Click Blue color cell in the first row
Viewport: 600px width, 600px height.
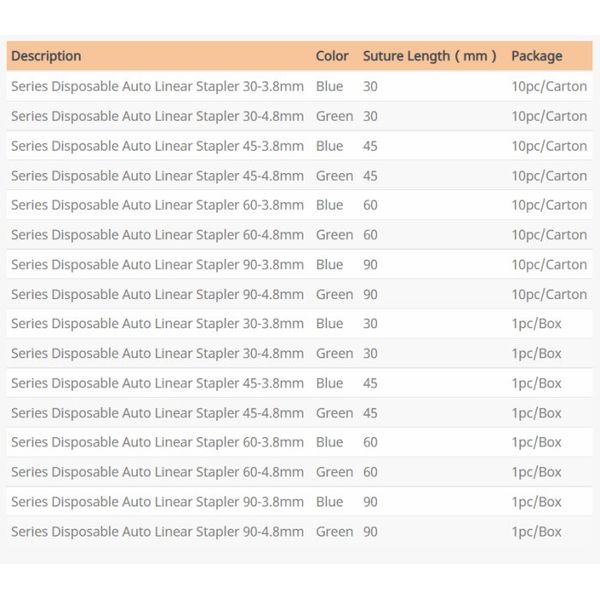point(329,86)
